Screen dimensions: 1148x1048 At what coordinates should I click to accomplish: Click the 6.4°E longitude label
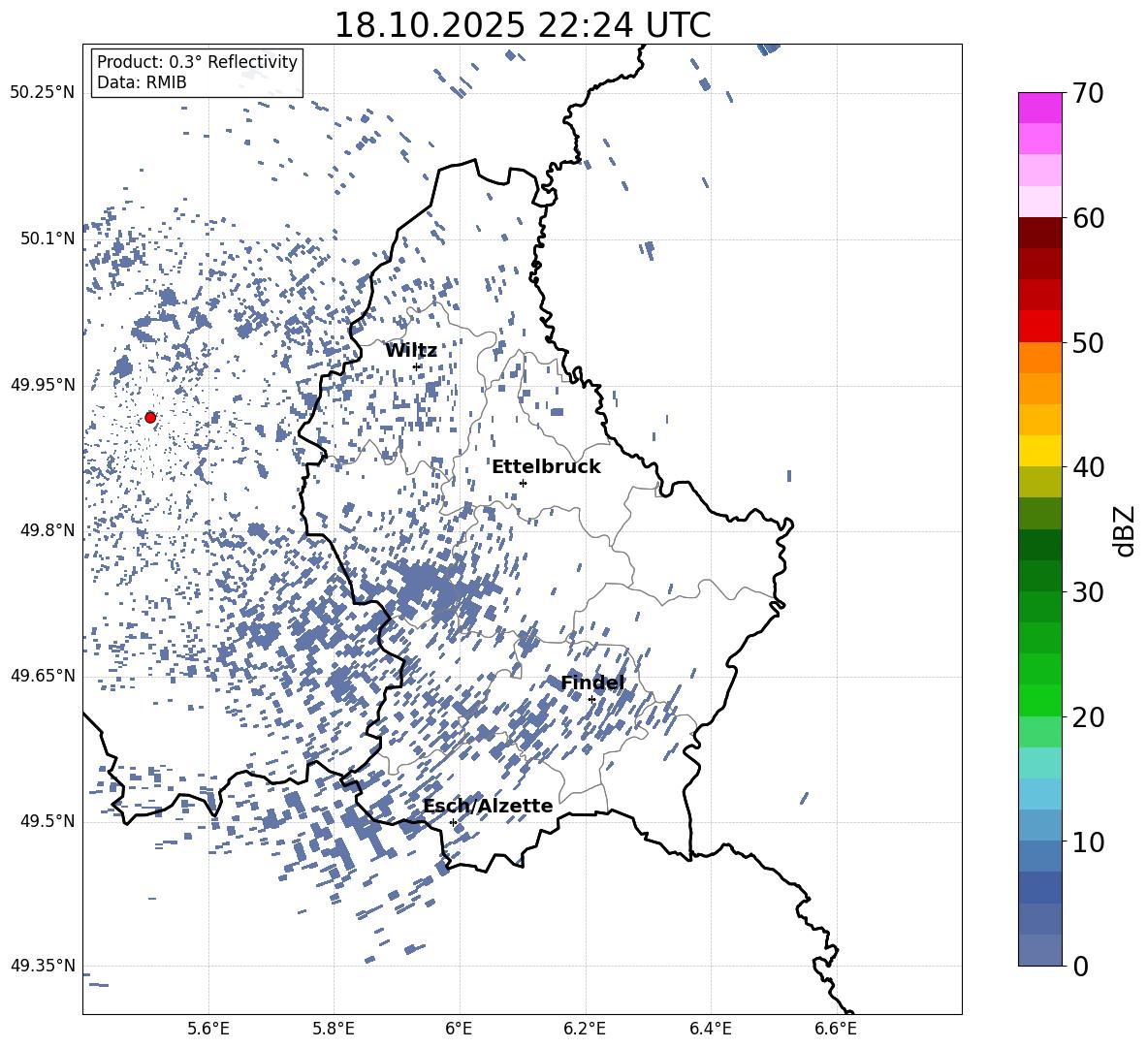coord(710,1029)
